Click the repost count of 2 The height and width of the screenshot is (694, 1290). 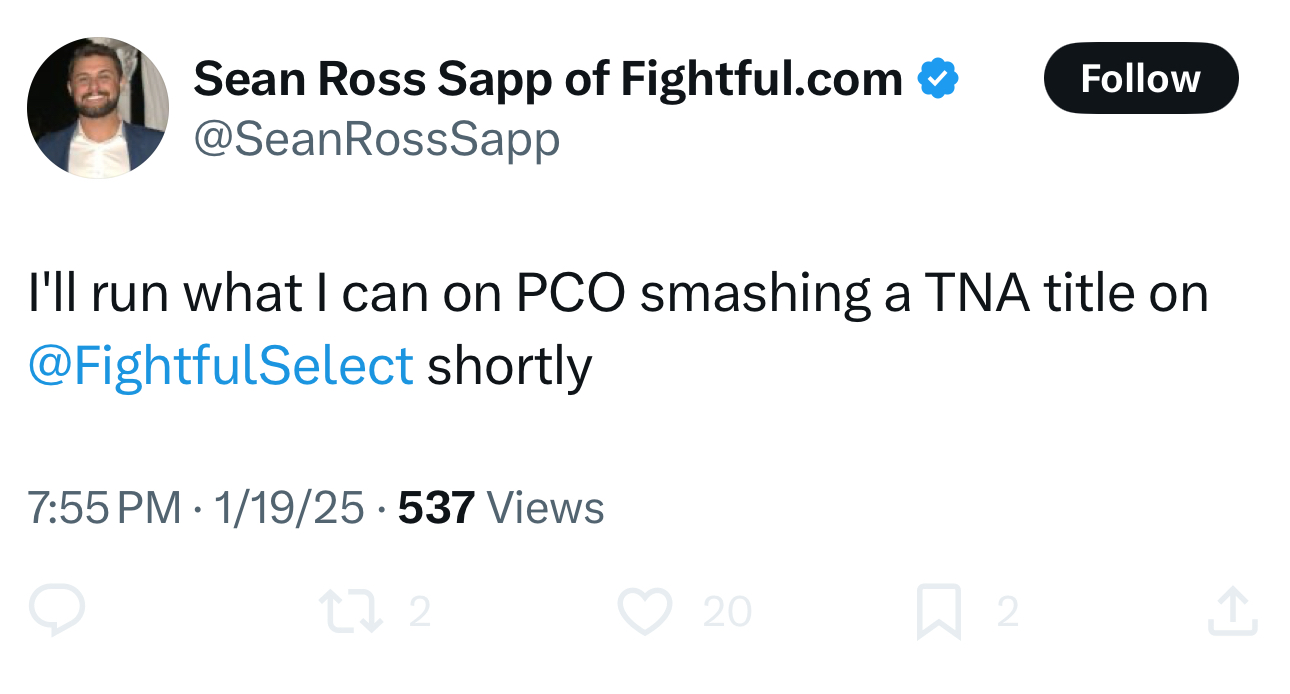point(420,612)
